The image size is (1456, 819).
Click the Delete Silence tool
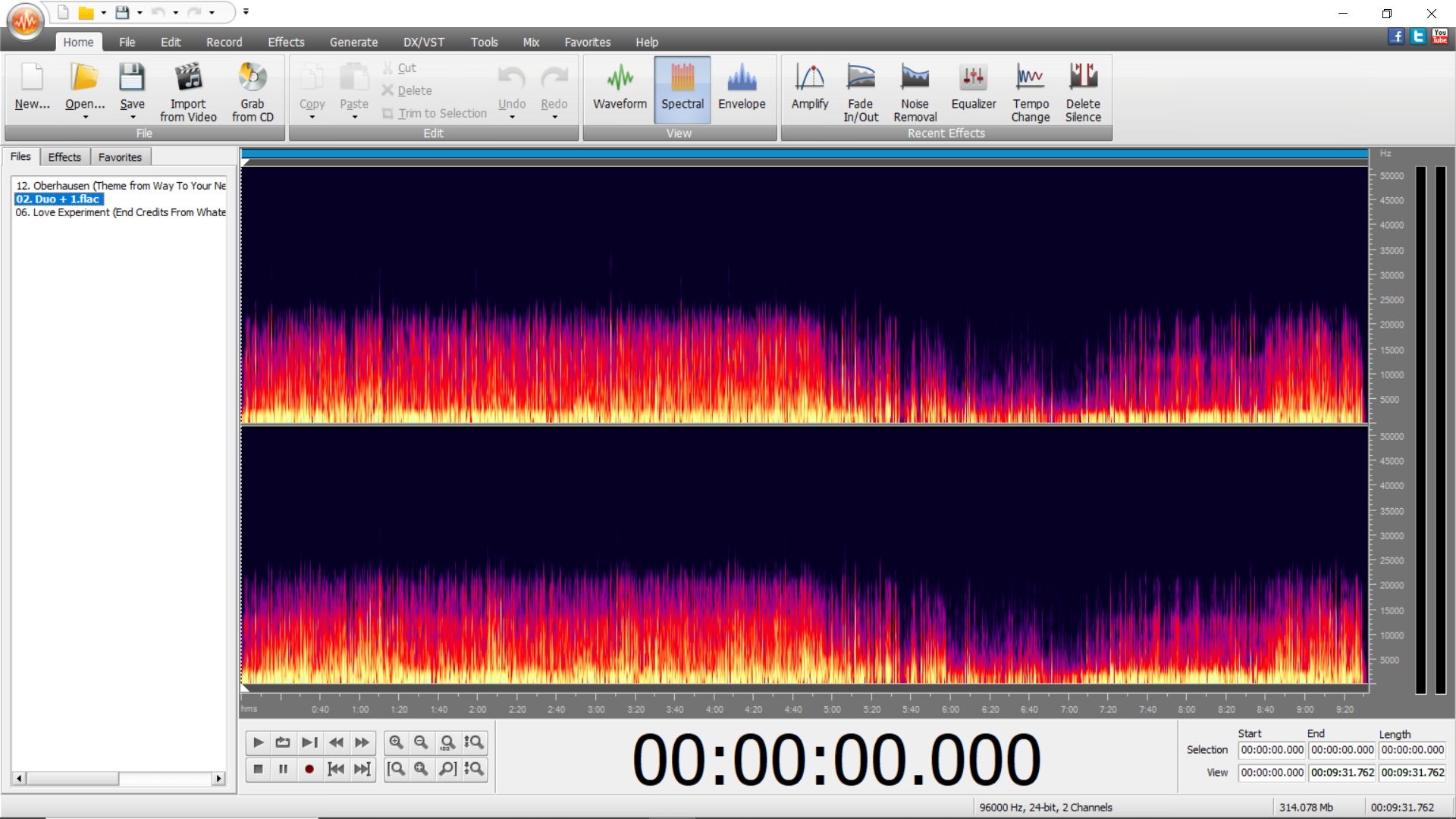[x=1082, y=93]
